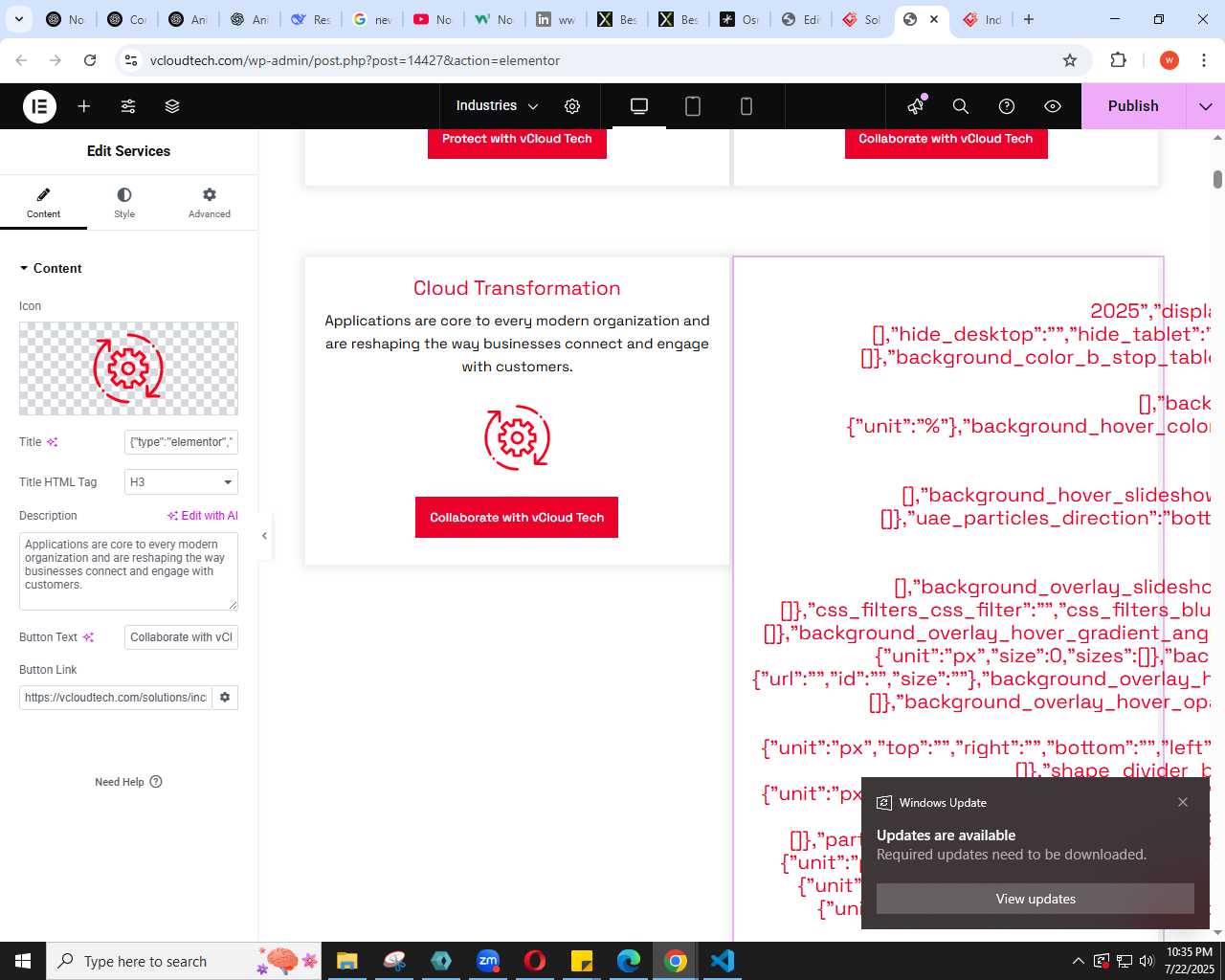Switch to desktop responsive view
Screen dimensions: 1225x980
point(639,106)
